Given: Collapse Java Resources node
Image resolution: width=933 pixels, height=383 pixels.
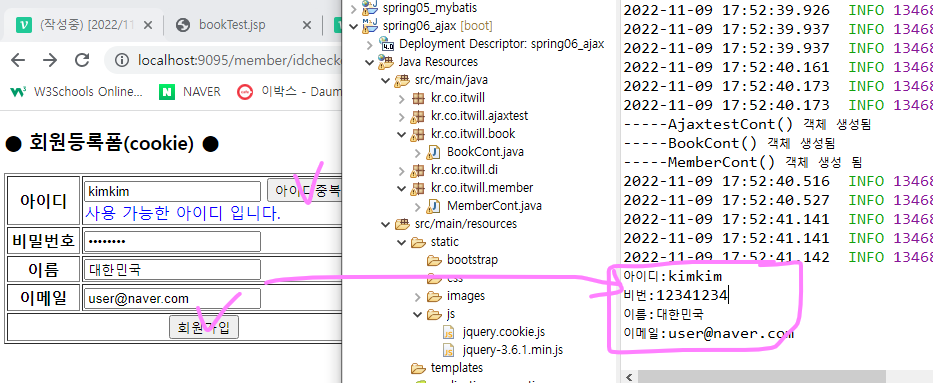Looking at the screenshot, I should 370,62.
